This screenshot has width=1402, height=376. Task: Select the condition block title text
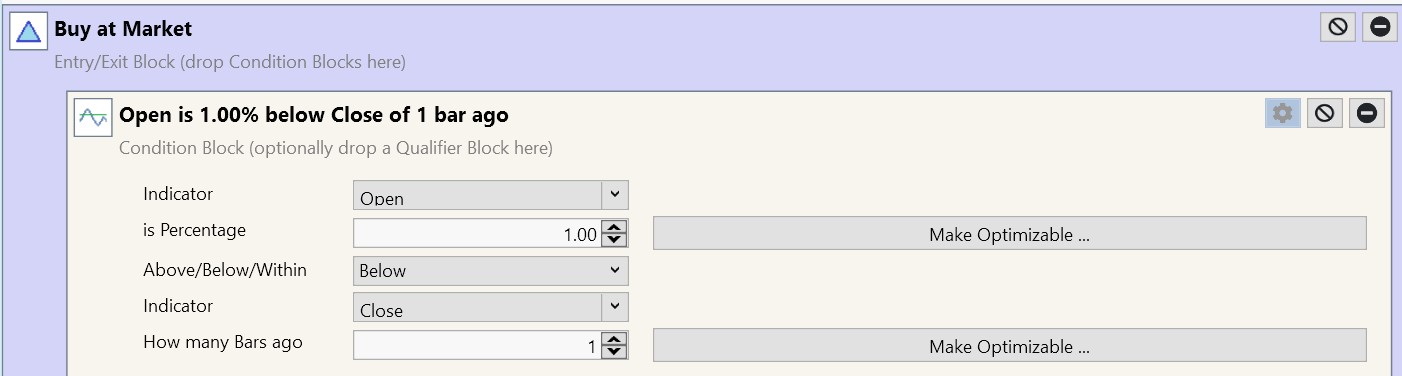click(x=314, y=115)
